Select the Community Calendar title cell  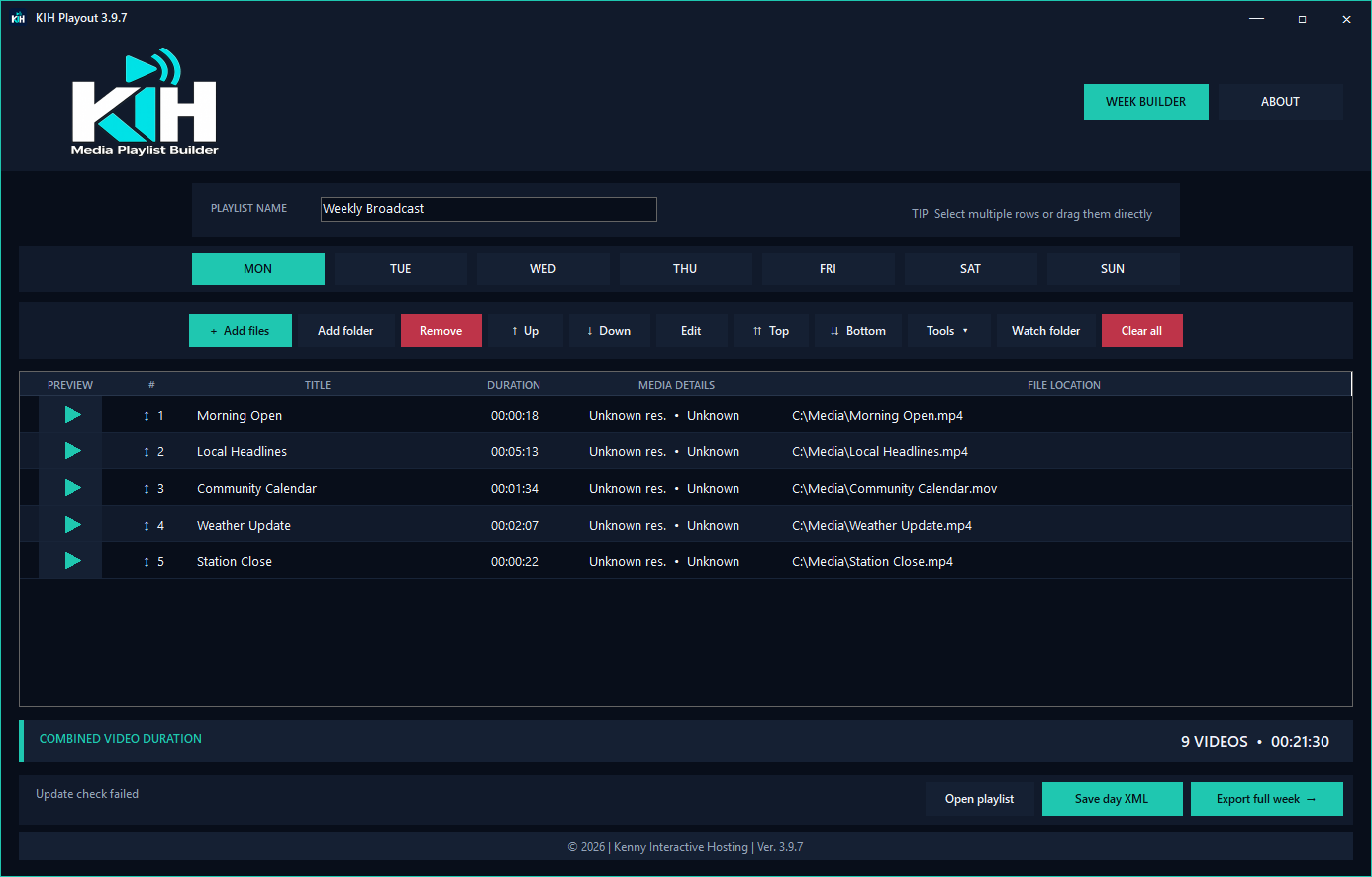click(x=257, y=489)
